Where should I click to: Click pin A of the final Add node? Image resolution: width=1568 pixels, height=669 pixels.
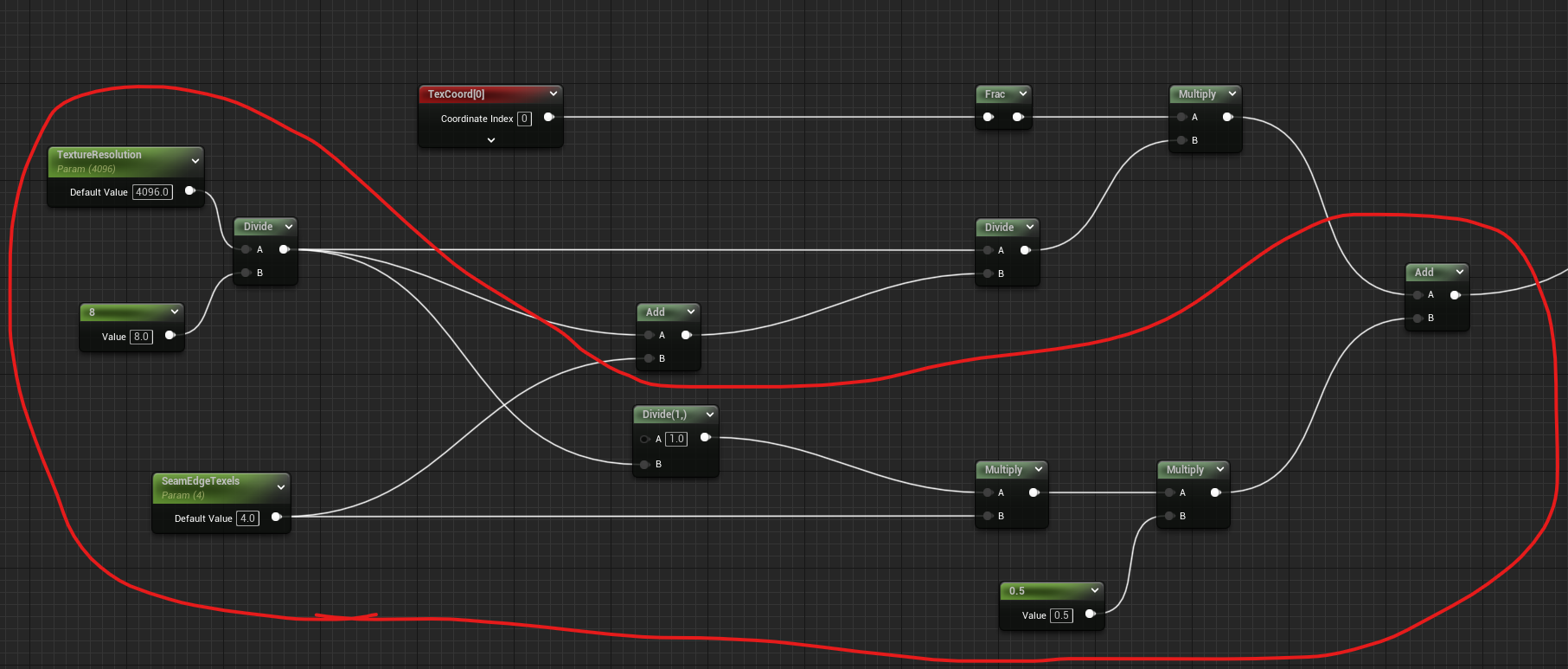(1418, 295)
